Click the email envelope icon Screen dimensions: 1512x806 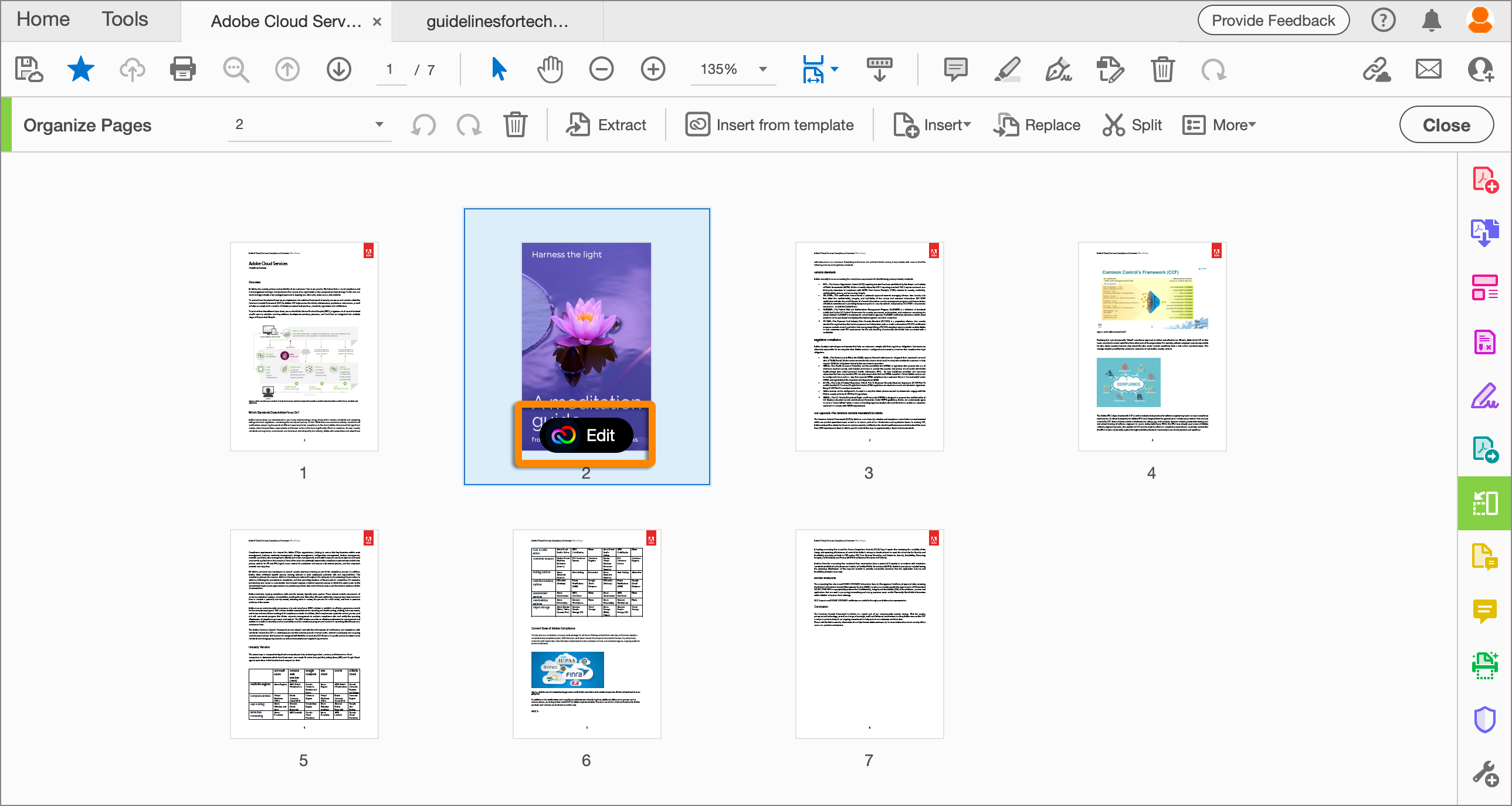(x=1428, y=69)
